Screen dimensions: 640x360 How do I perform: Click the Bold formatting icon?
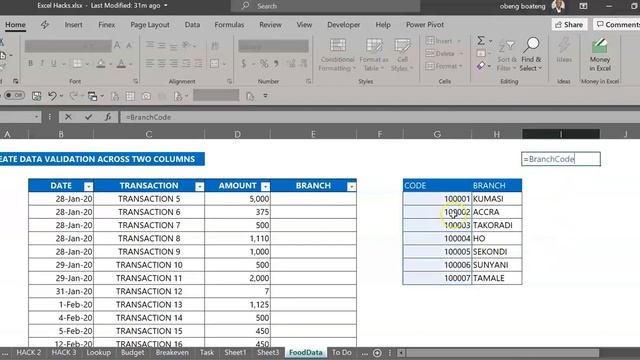[31, 63]
